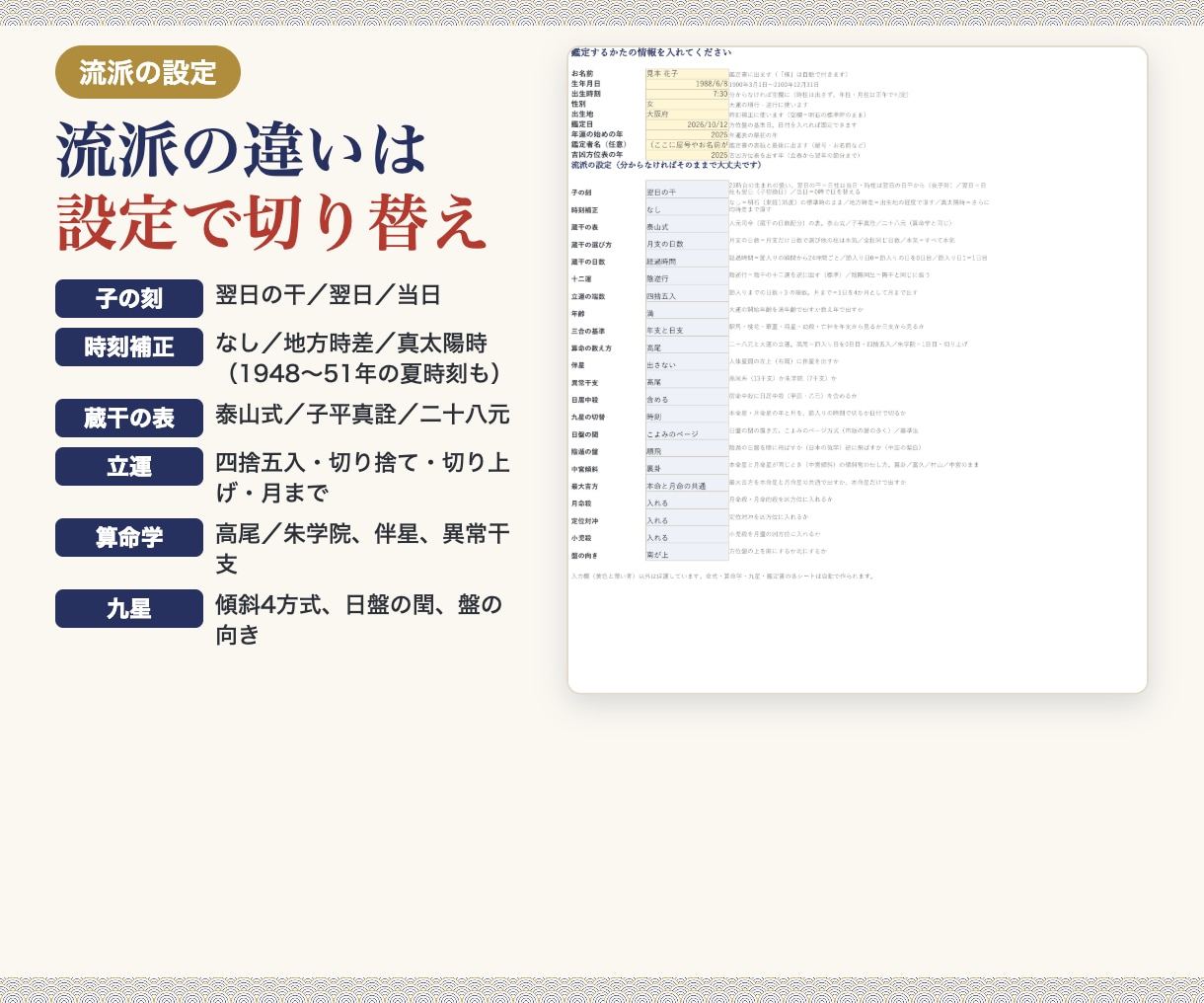
Task: Click the text なし／地方時差／真太陽時
Action: tap(351, 344)
